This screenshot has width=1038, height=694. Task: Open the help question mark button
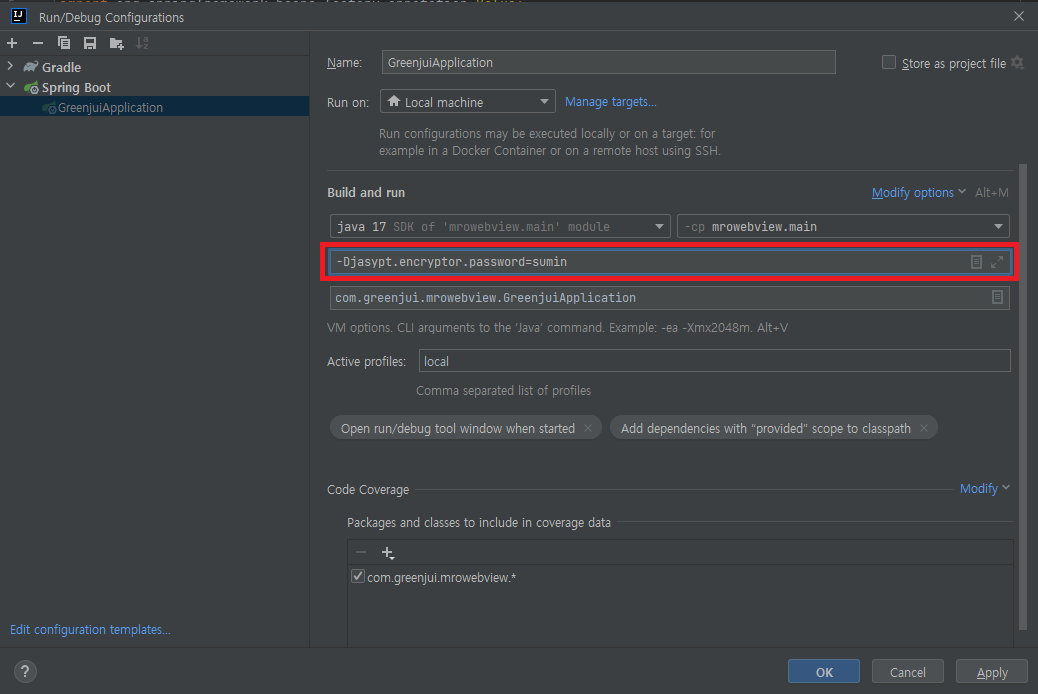click(x=24, y=671)
